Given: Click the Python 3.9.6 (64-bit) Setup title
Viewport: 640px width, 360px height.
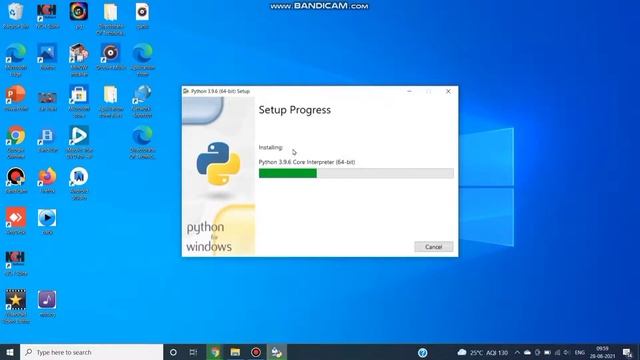Looking at the screenshot, I should pyautogui.click(x=220, y=91).
